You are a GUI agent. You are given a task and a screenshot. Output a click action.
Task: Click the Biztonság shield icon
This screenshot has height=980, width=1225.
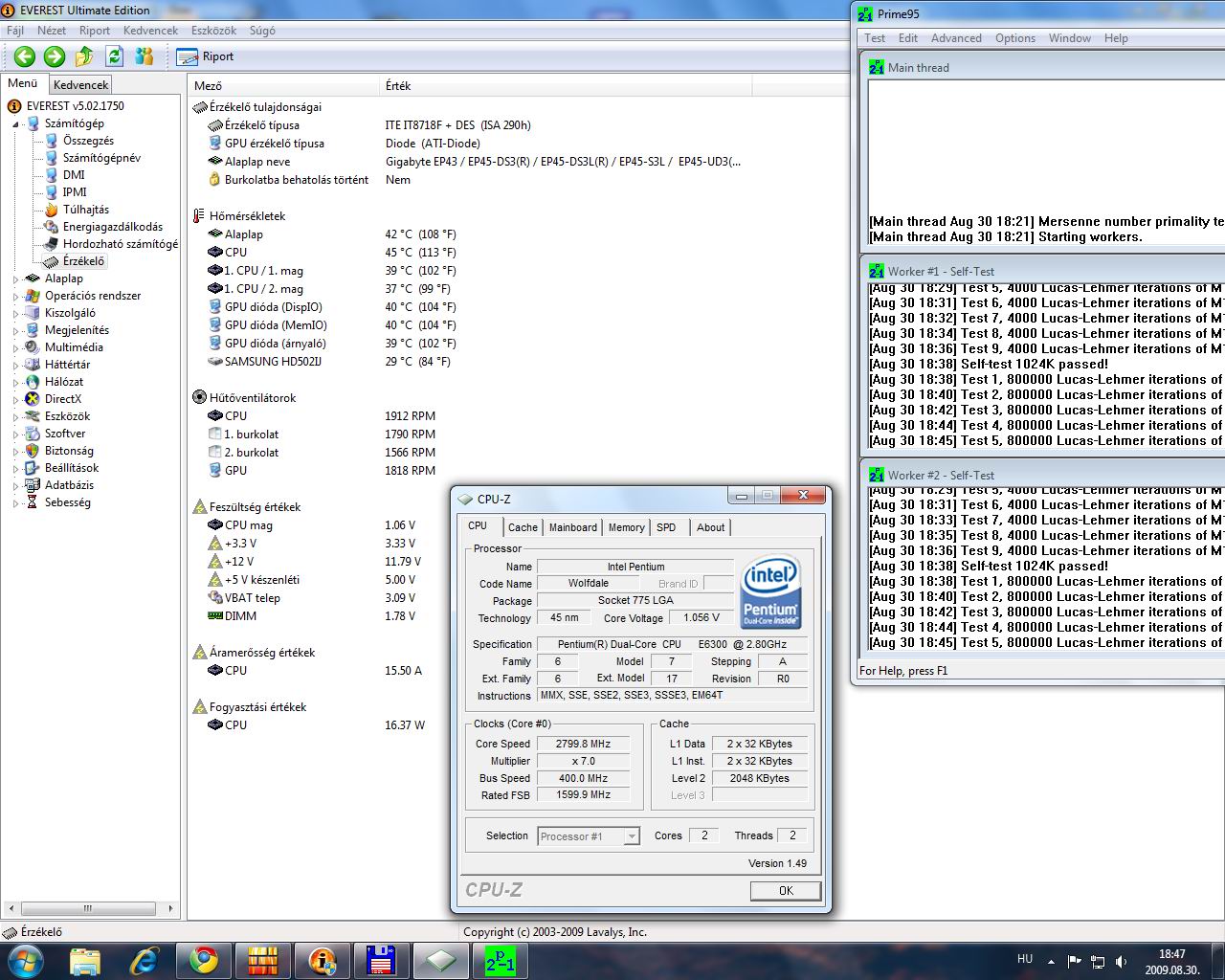click(x=33, y=451)
